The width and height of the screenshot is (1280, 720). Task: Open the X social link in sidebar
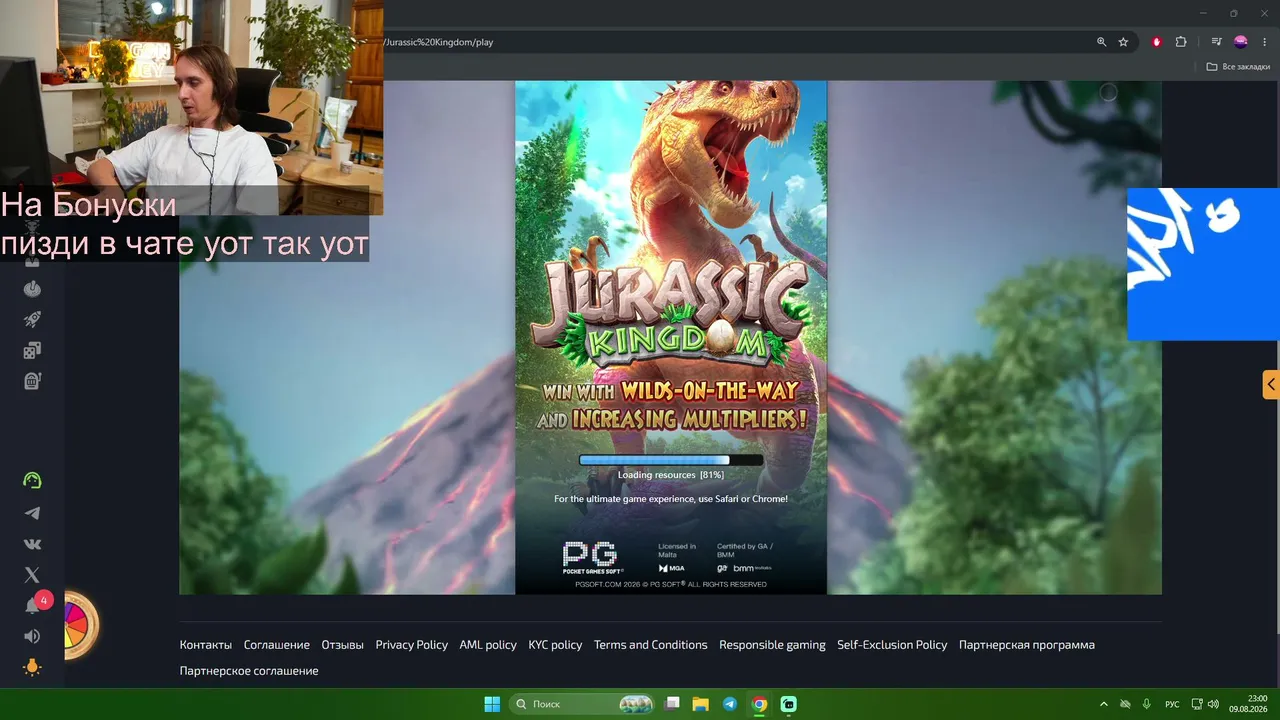32,575
